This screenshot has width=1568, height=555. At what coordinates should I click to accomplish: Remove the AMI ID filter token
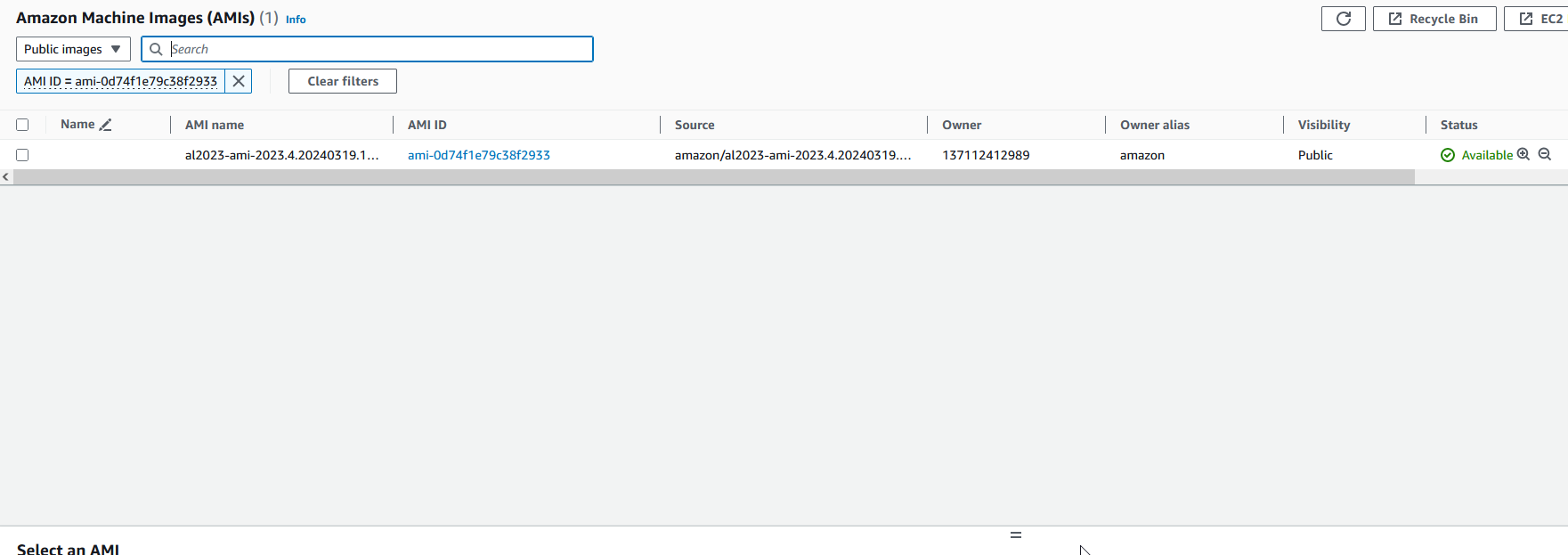239,81
